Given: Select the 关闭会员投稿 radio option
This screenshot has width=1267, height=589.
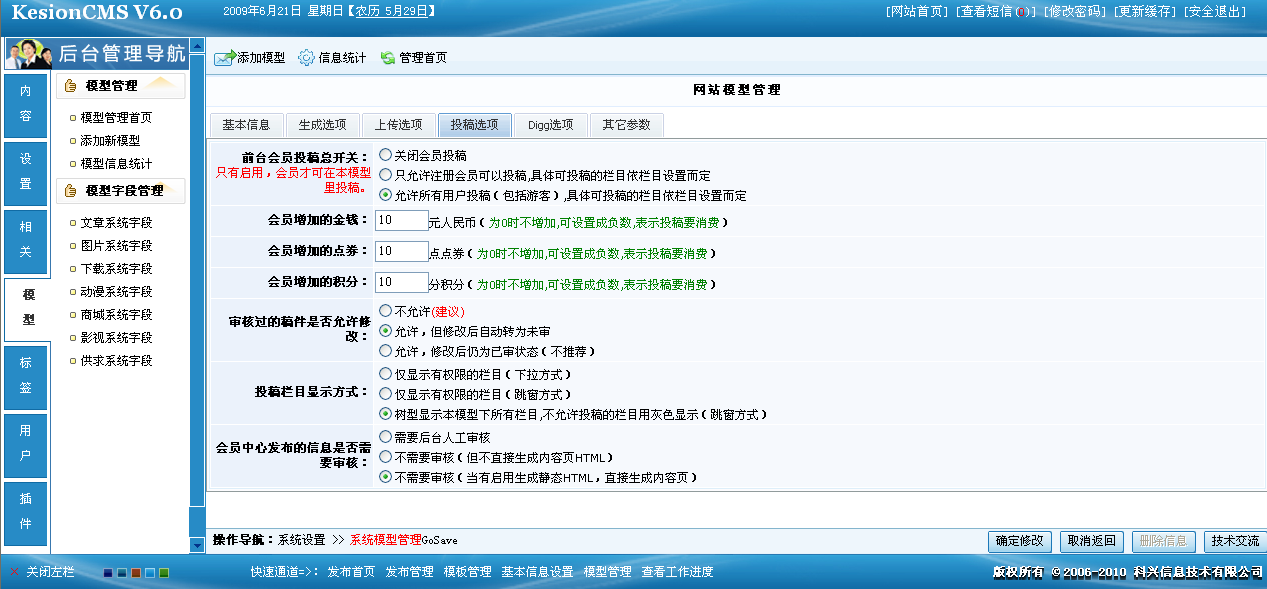Looking at the screenshot, I should [385, 156].
